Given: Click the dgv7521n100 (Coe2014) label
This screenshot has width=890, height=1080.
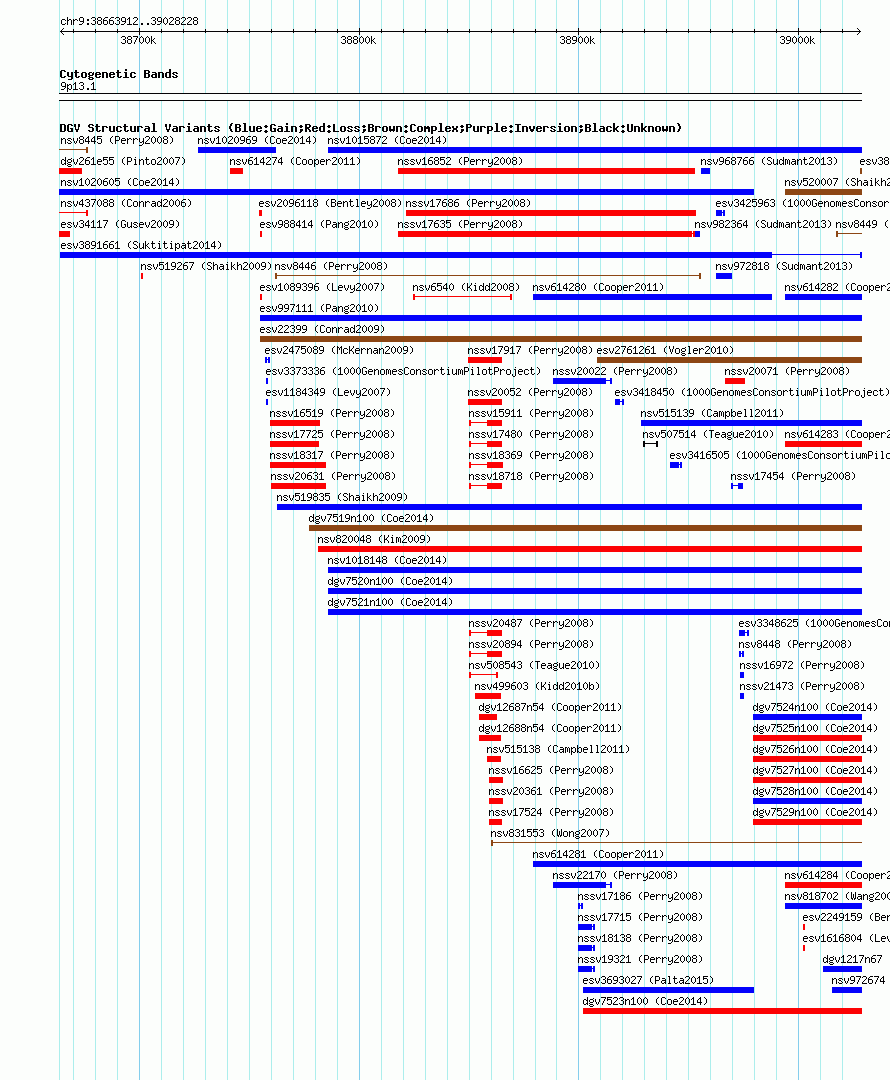Looking at the screenshot, I should (x=390, y=603).
